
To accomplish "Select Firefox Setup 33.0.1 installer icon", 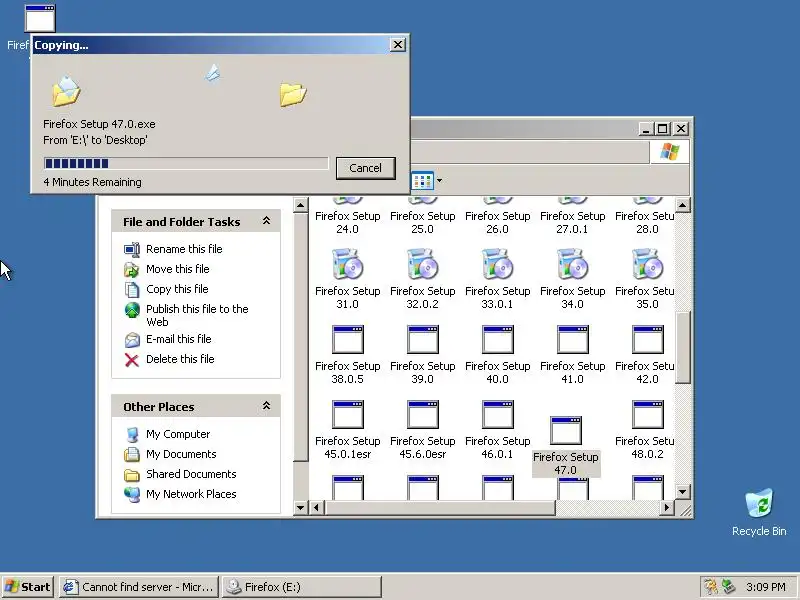I will tap(497, 264).
